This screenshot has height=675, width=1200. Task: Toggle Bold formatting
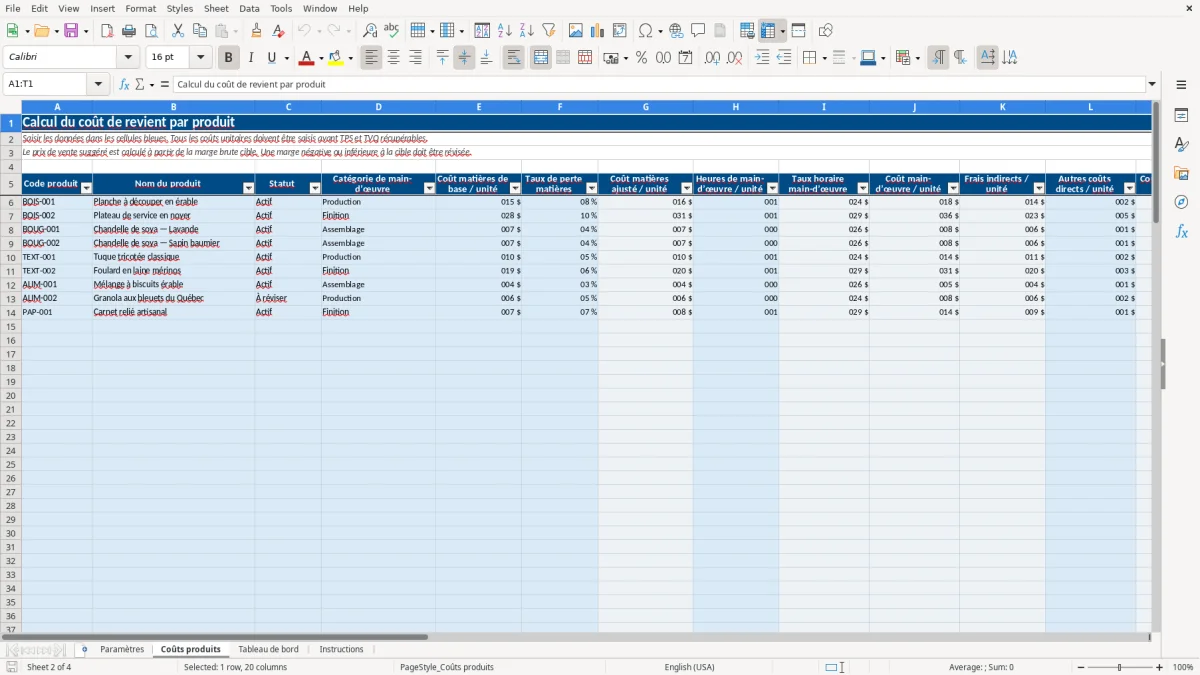[229, 58]
